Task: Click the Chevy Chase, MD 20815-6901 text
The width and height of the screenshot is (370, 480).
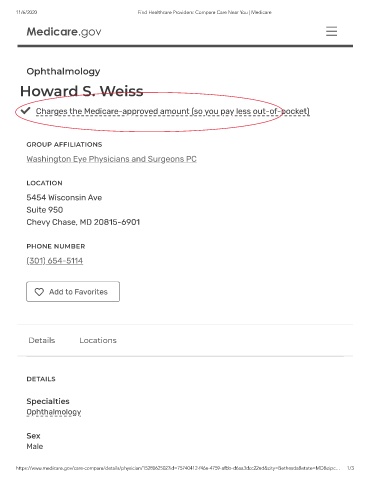Action: click(x=83, y=222)
